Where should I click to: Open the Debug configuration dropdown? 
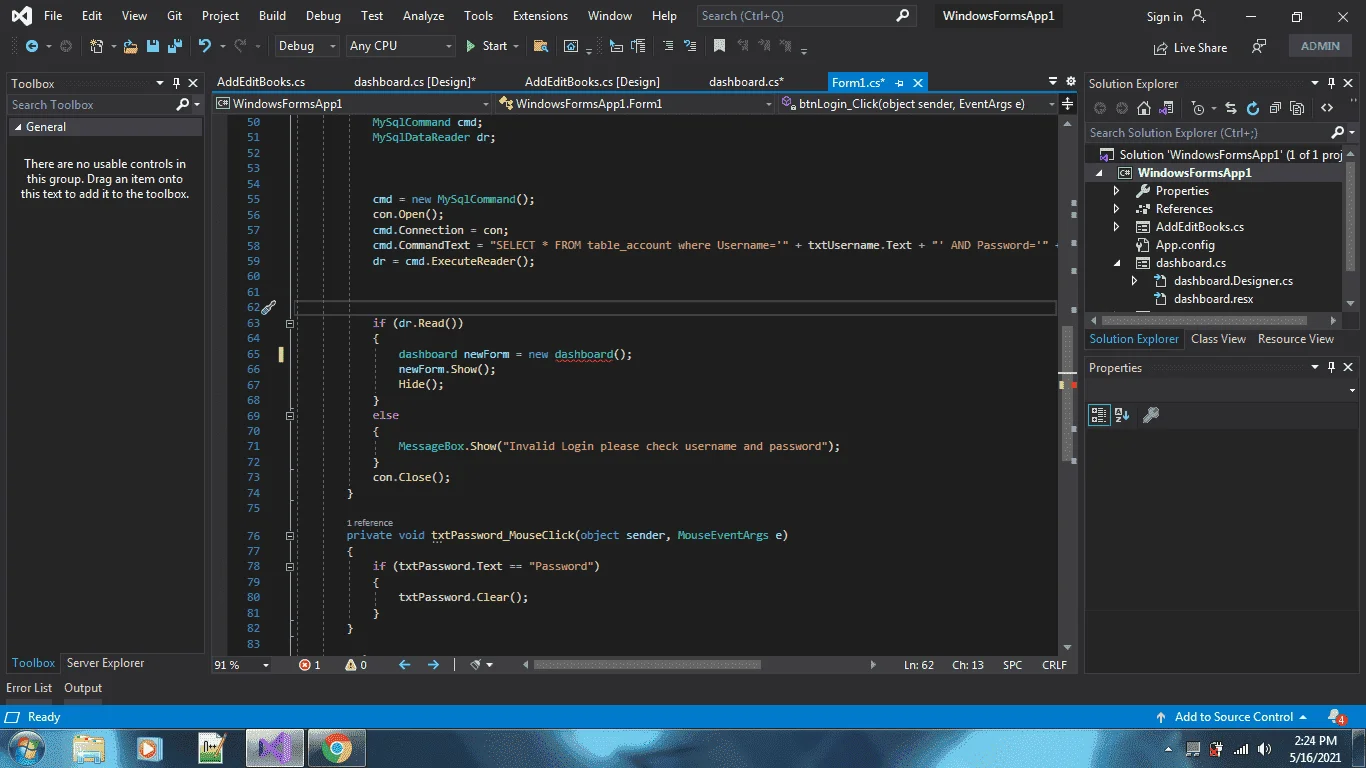pos(307,46)
